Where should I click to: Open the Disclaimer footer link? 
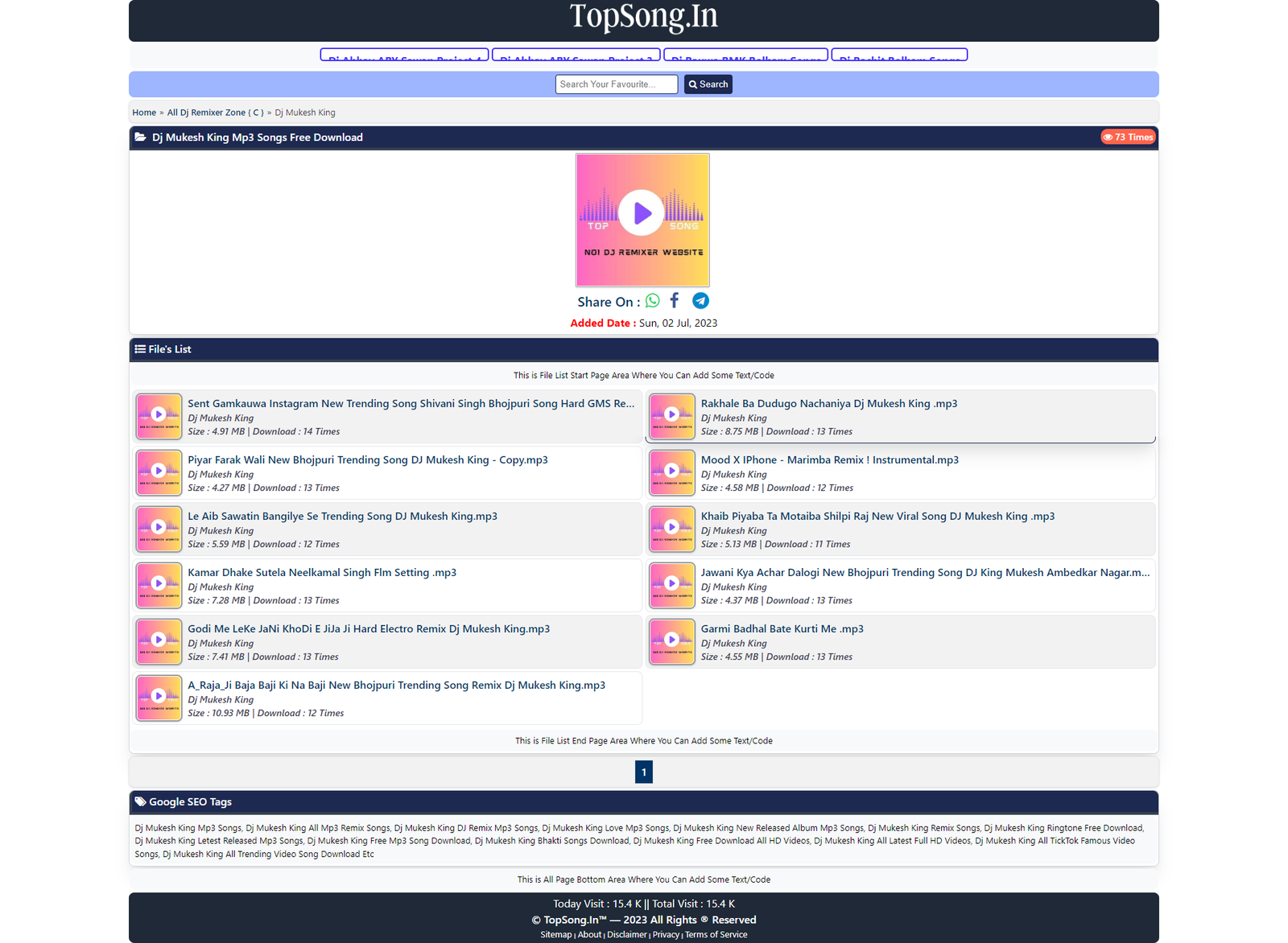(x=626, y=935)
